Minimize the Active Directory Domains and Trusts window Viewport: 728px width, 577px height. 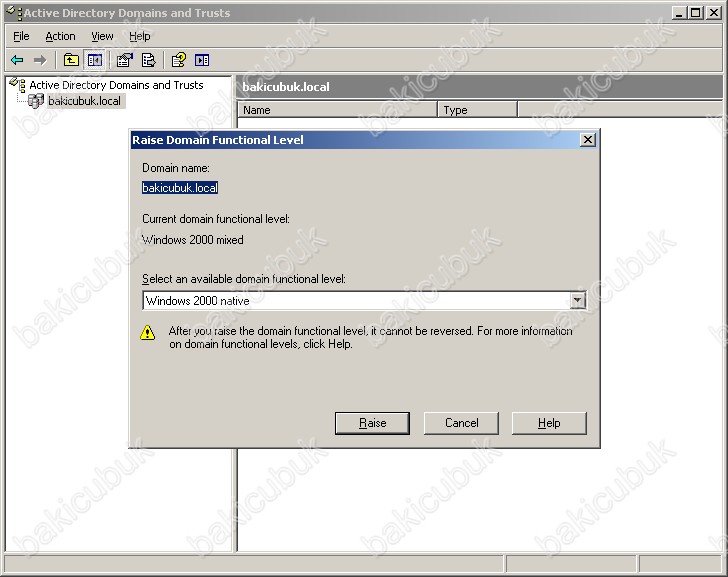(x=679, y=13)
